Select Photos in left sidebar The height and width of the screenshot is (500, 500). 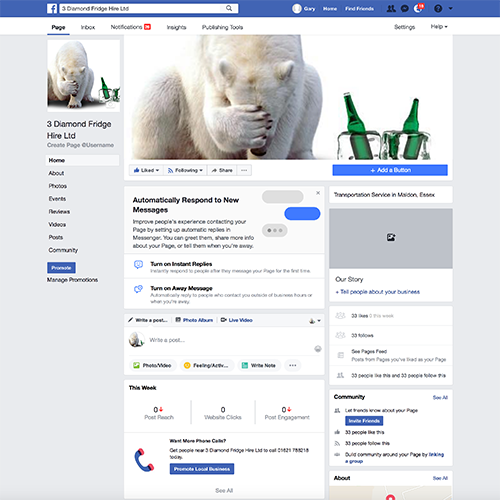tap(58, 186)
